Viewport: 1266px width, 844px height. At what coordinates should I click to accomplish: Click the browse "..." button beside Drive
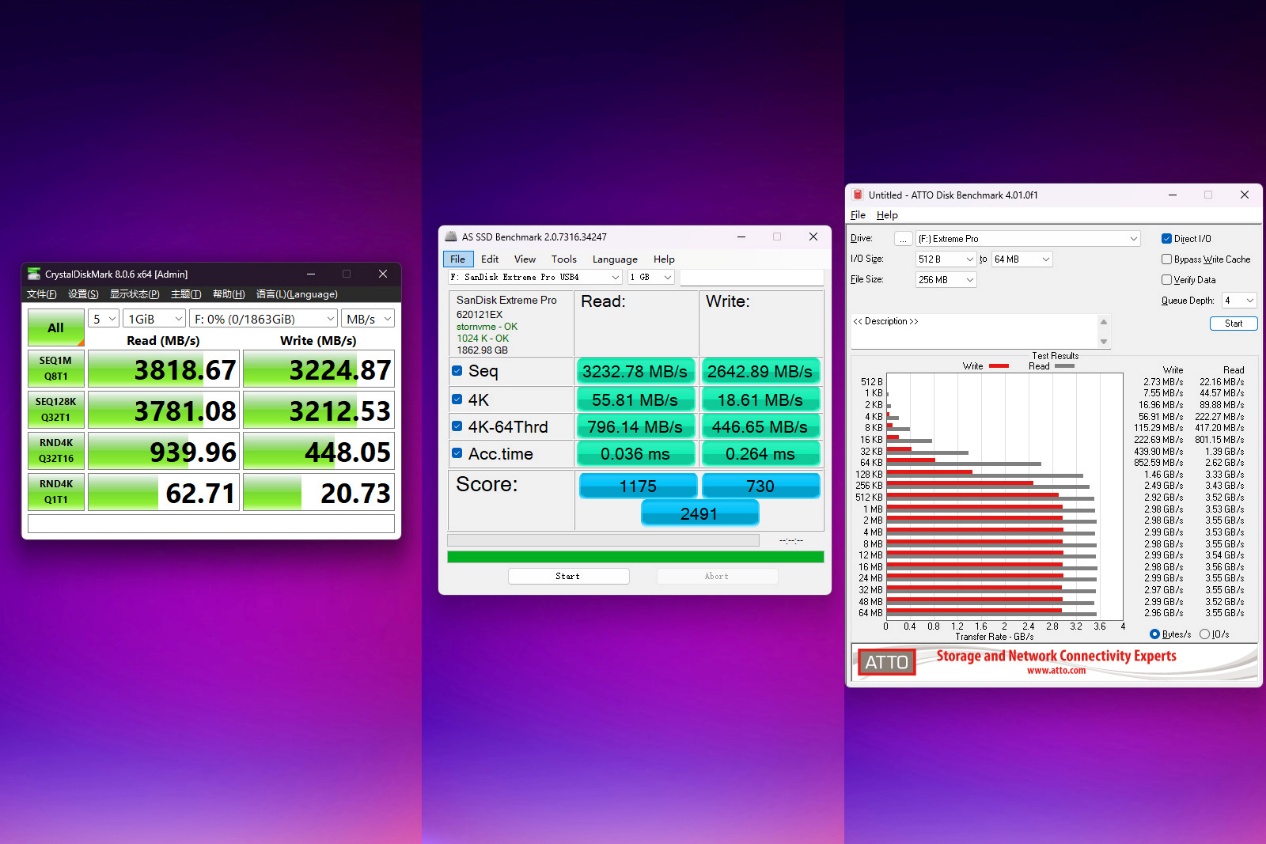[x=903, y=239]
